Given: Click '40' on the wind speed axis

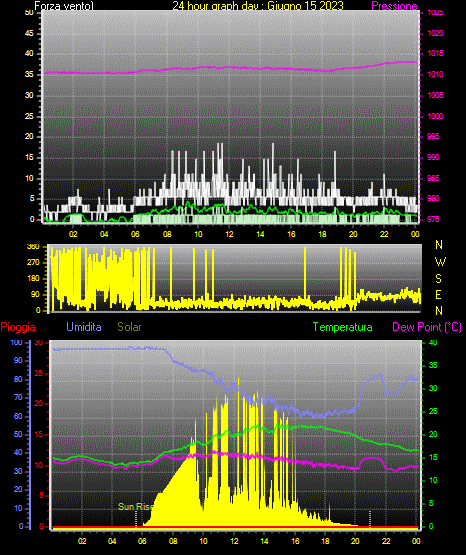Looking at the screenshot, I should pos(29,53).
